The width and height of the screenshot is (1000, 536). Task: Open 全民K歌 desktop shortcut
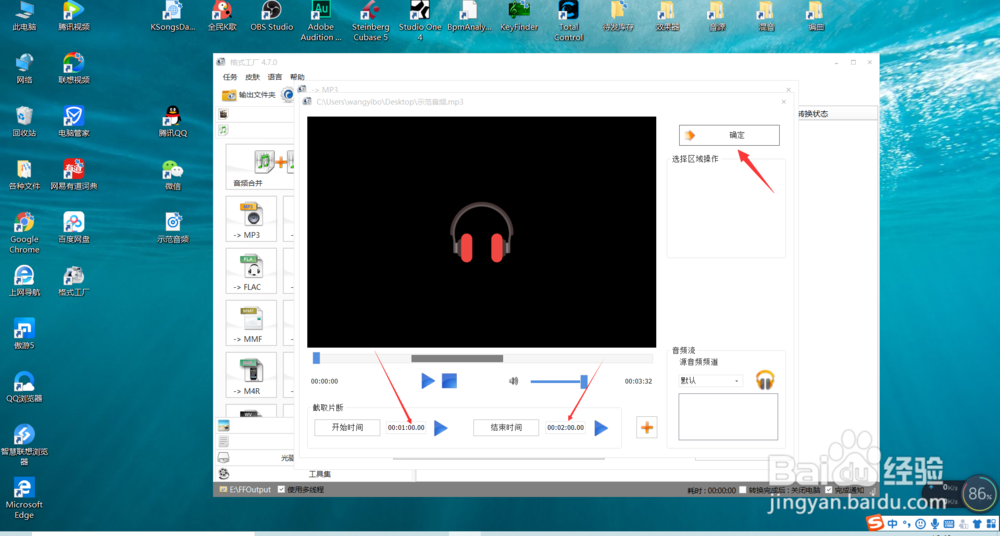[x=223, y=17]
